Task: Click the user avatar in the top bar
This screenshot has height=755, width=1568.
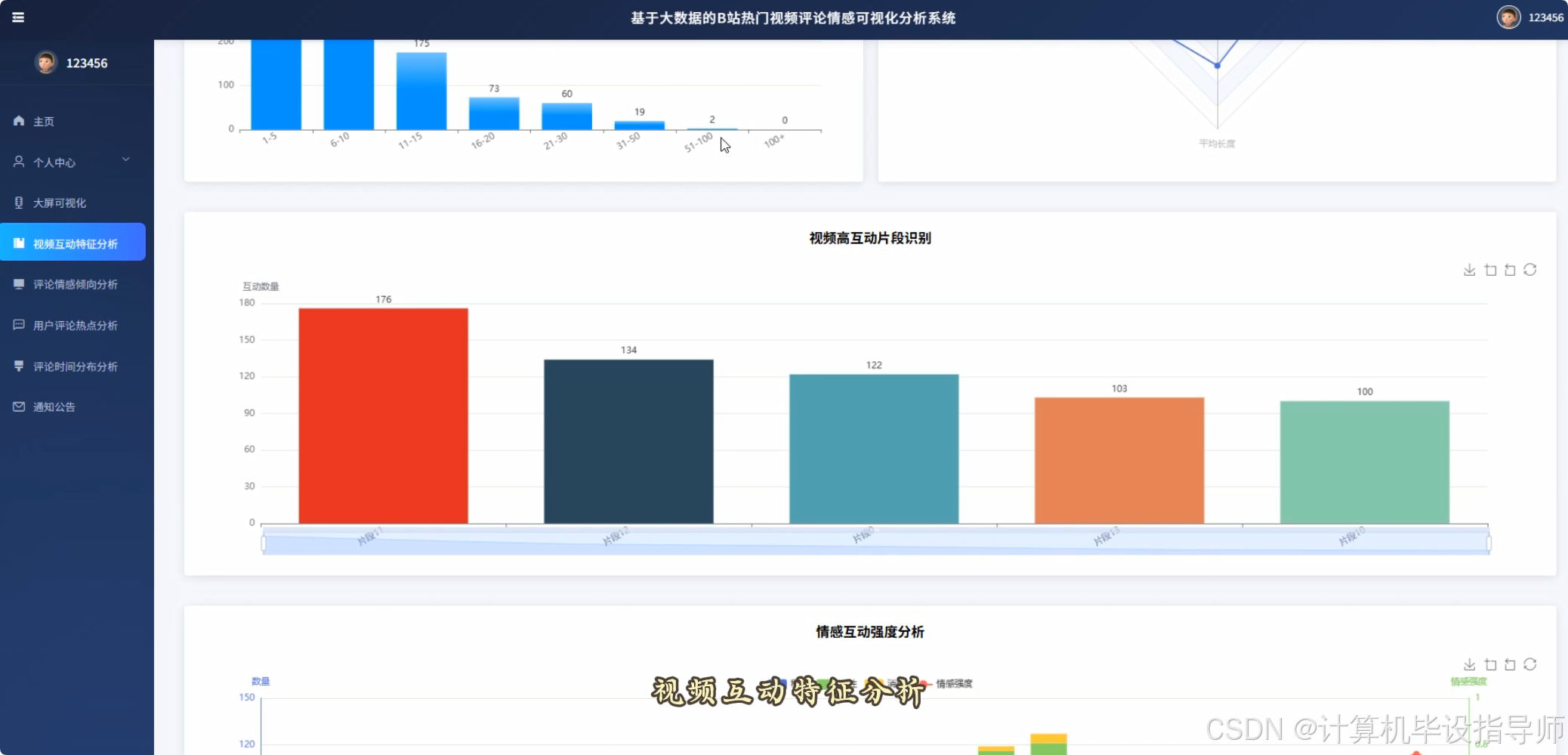Action: (x=1509, y=17)
